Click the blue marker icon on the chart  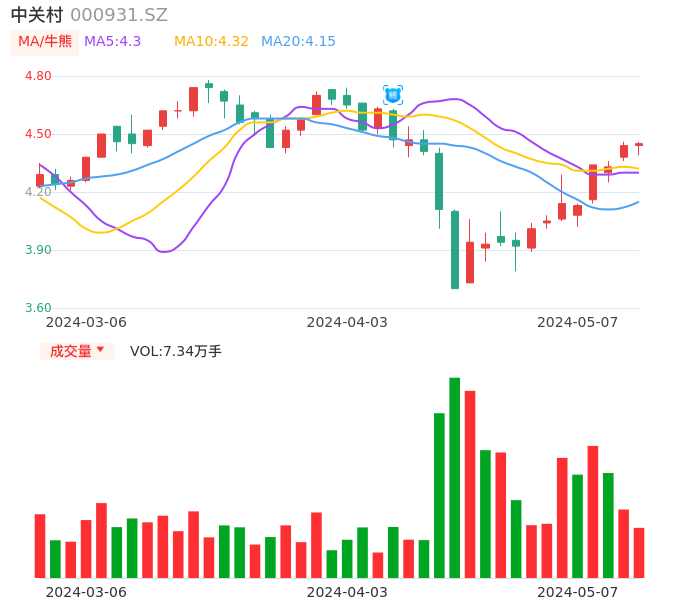tap(393, 95)
